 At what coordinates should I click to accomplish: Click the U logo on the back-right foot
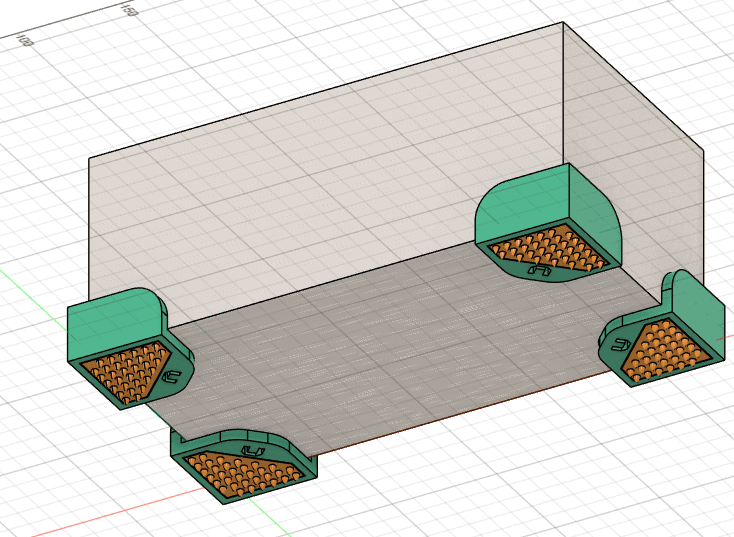click(x=539, y=269)
